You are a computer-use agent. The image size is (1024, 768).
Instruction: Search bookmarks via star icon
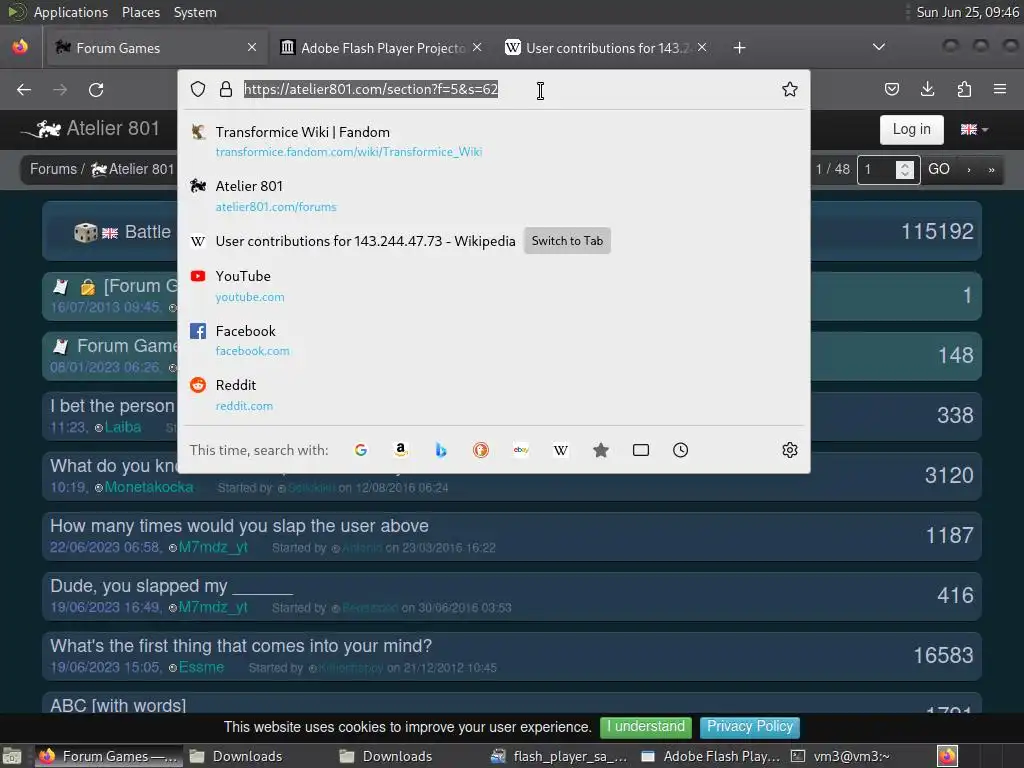(x=601, y=450)
